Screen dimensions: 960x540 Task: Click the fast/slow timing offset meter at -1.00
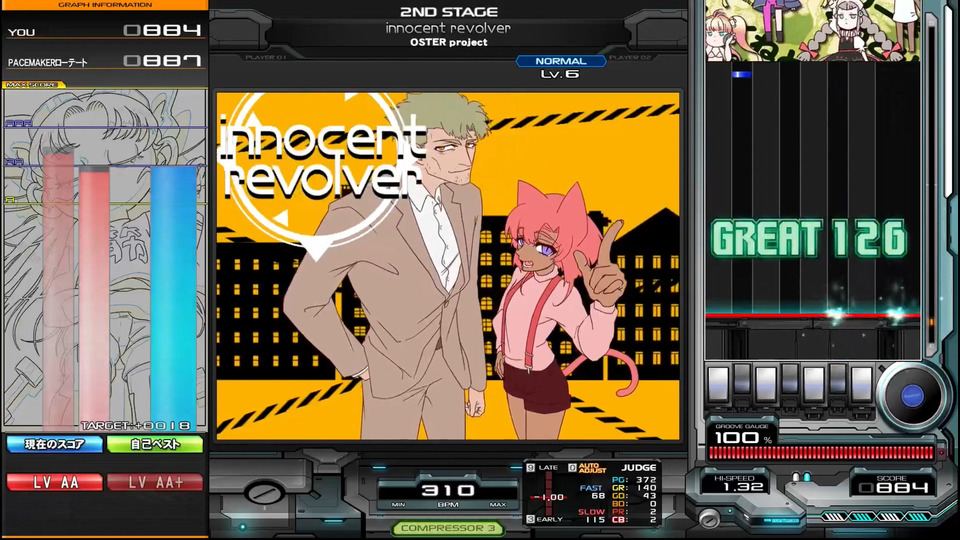tap(548, 497)
